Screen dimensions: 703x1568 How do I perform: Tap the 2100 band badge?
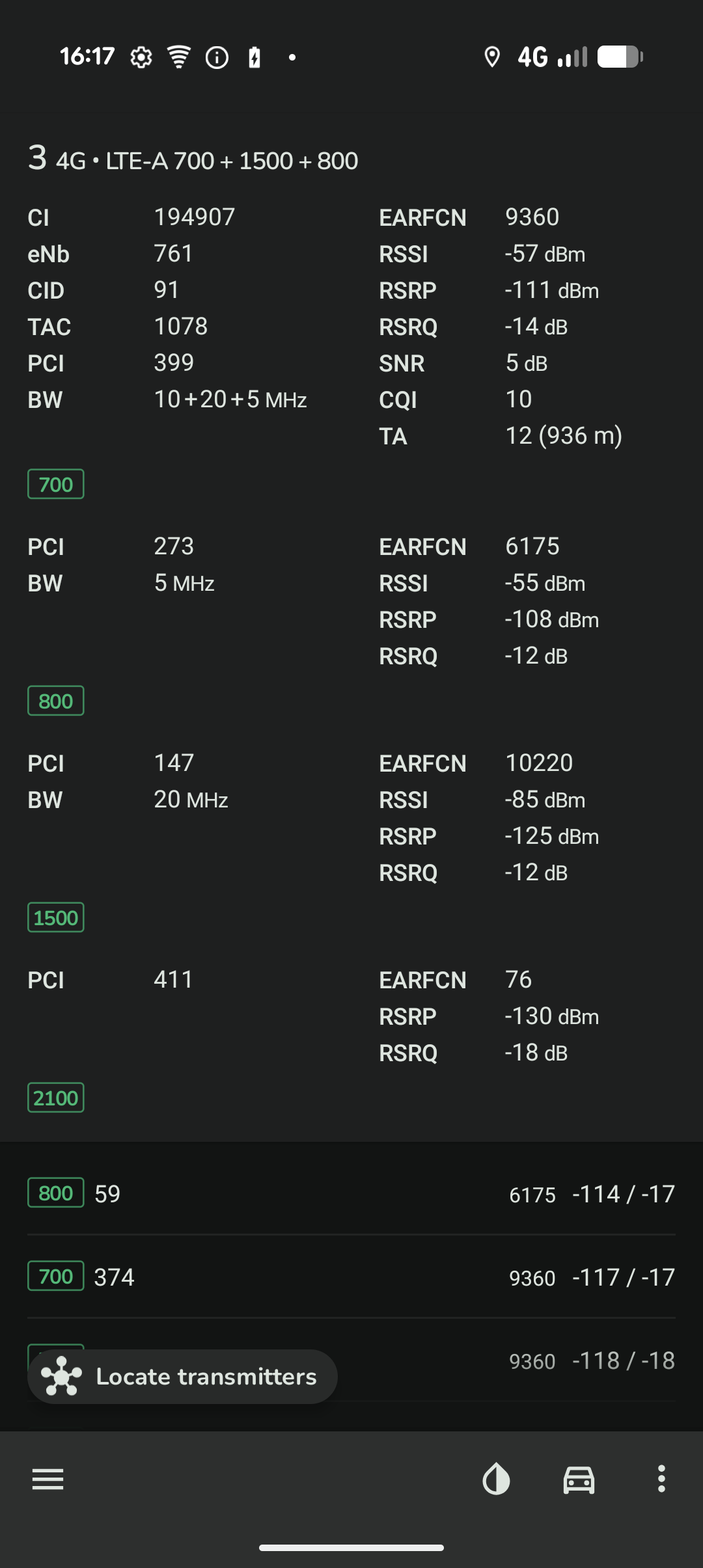56,1098
